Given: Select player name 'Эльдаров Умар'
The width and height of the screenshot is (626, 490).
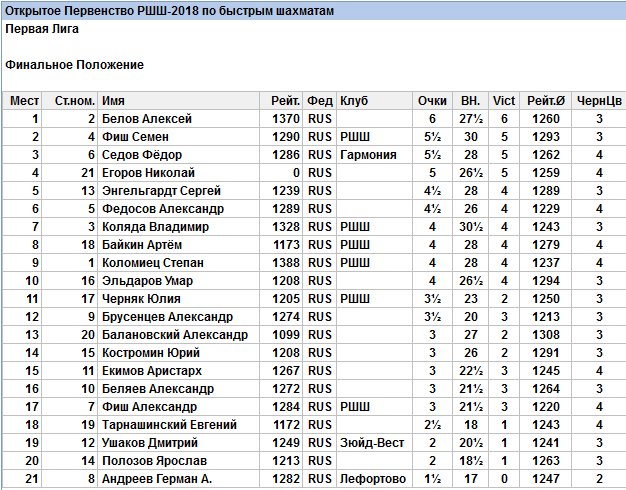Looking at the screenshot, I should pyautogui.click(x=147, y=281).
